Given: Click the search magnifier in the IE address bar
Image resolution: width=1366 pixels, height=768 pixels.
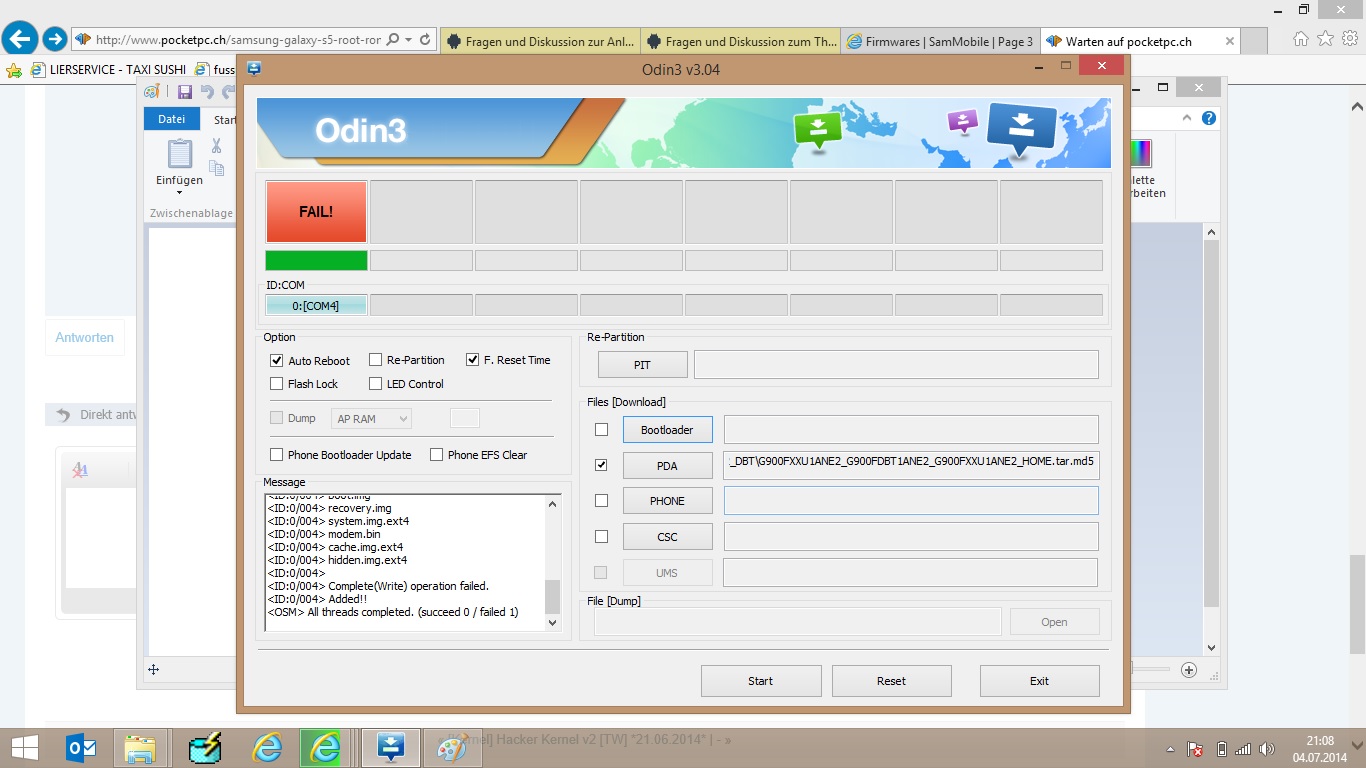Looking at the screenshot, I should (x=392, y=40).
